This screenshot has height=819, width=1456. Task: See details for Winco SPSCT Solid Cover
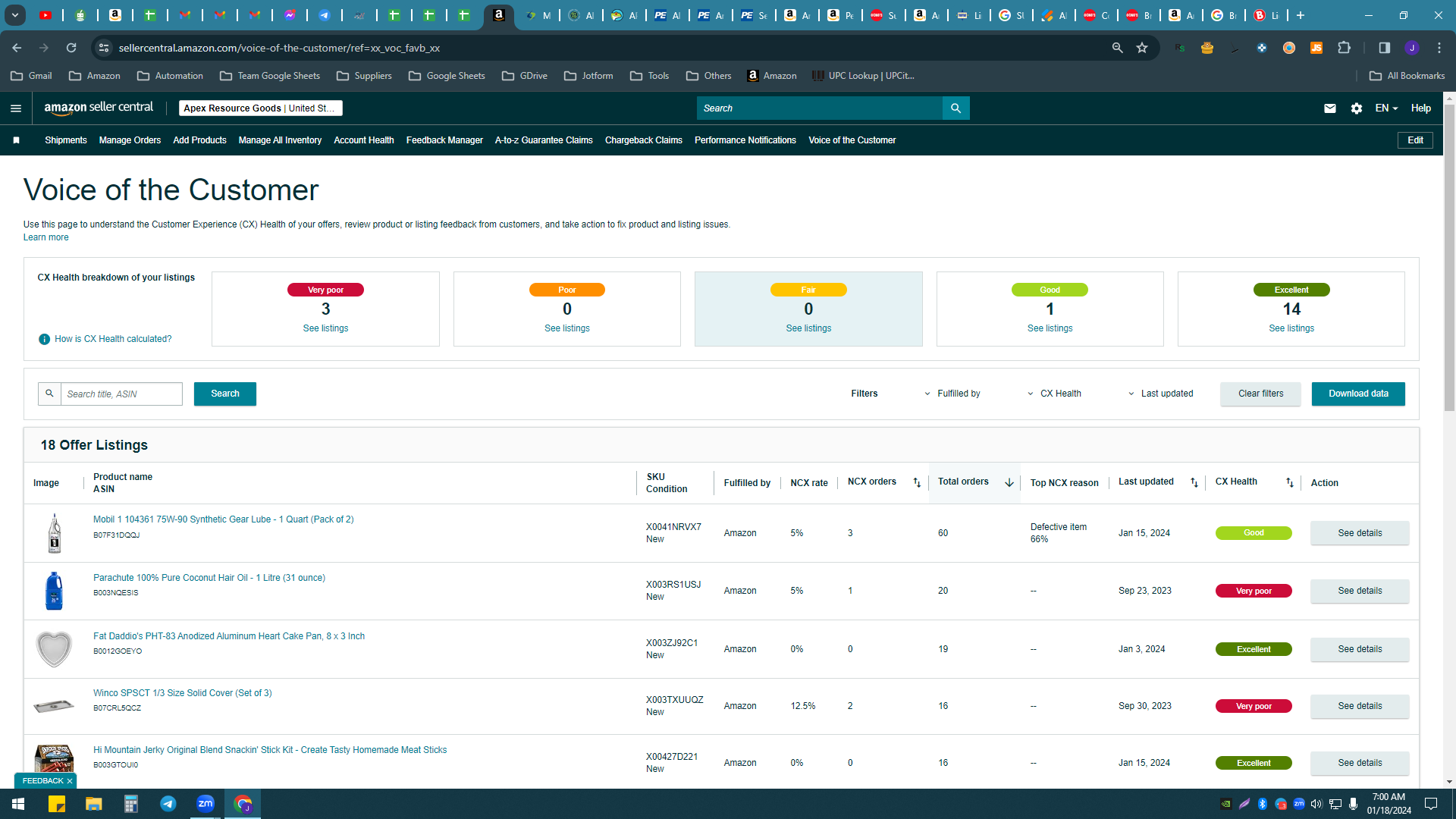pos(1360,706)
